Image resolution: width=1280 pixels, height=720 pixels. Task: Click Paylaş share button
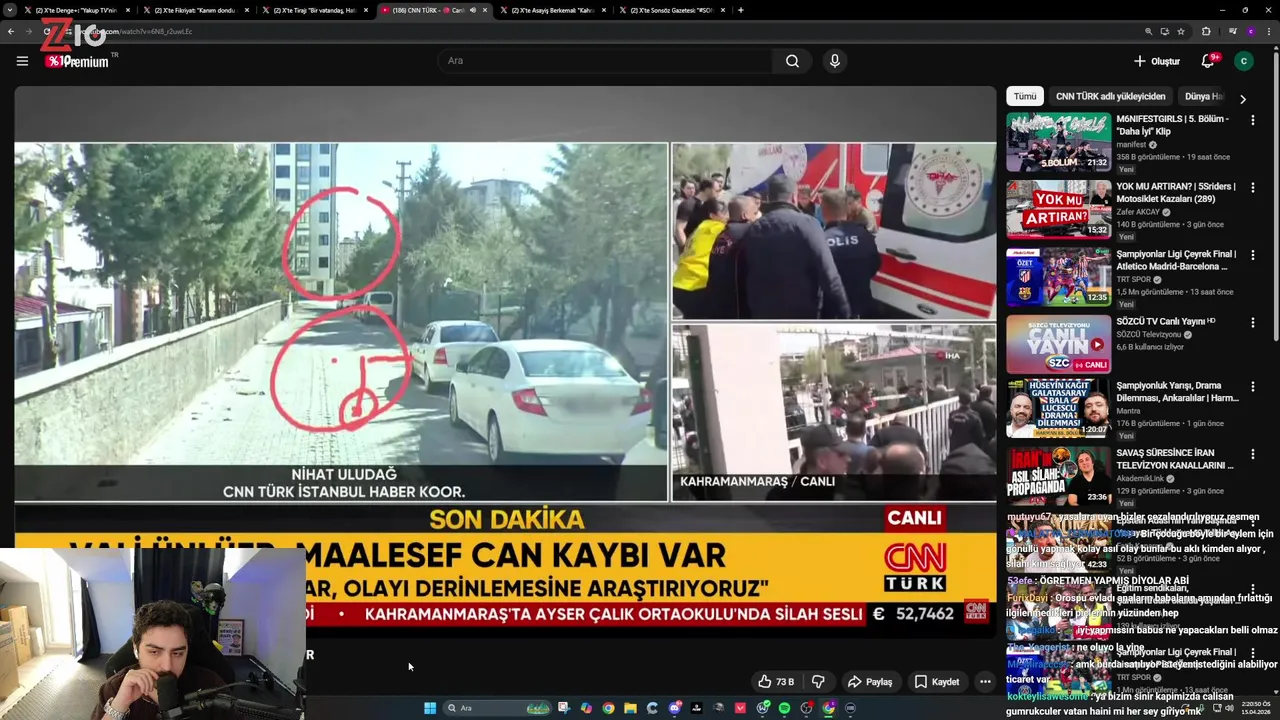pos(869,682)
